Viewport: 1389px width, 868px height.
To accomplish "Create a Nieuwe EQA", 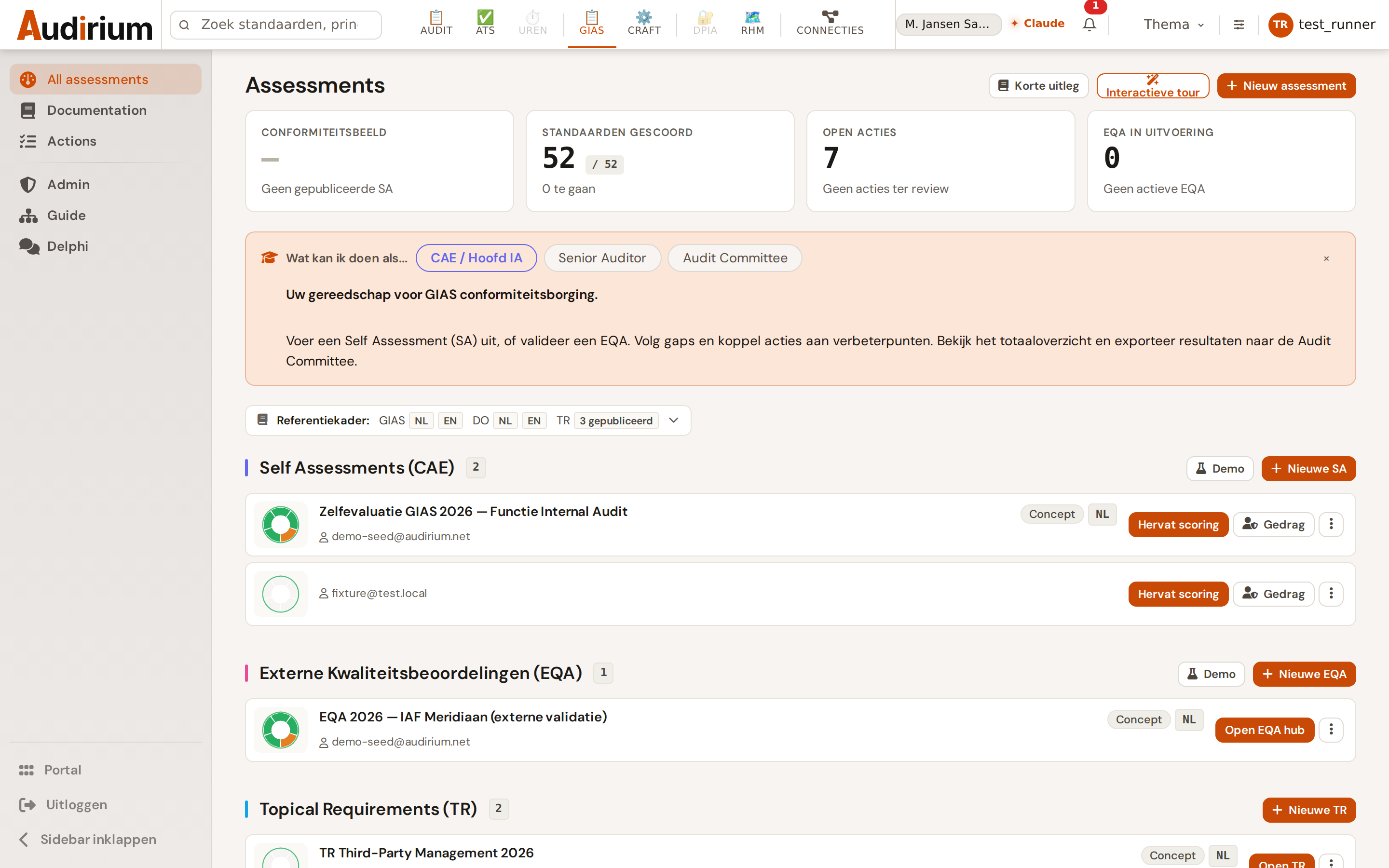I will pos(1304,674).
